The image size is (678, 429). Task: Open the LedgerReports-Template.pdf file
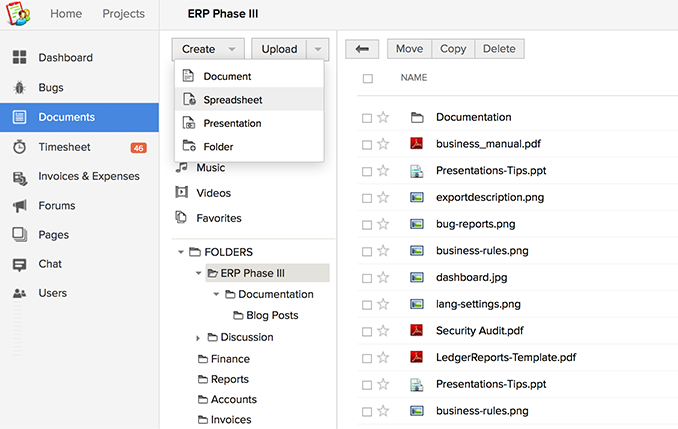(506, 357)
